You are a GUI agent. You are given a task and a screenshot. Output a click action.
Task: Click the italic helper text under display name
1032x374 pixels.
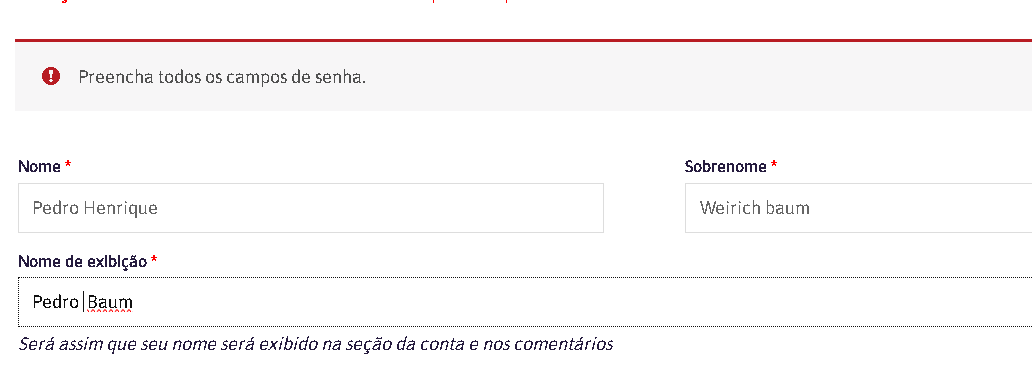316,344
